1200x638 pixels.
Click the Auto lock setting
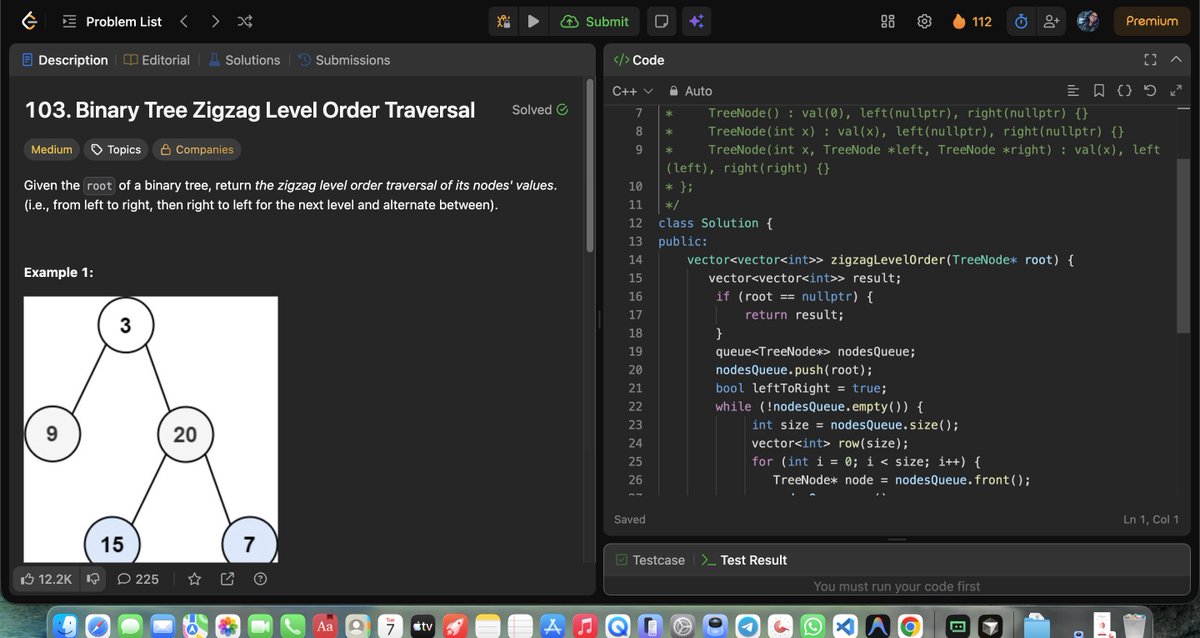click(x=690, y=91)
